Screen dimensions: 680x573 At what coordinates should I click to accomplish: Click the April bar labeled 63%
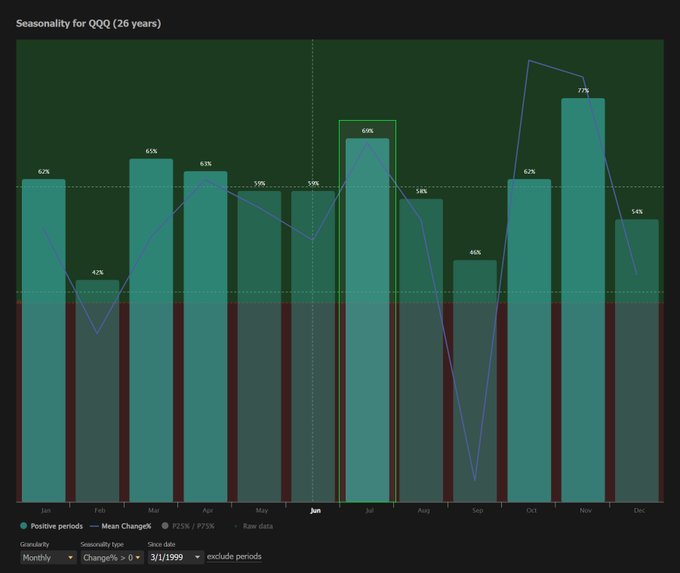[x=206, y=337]
